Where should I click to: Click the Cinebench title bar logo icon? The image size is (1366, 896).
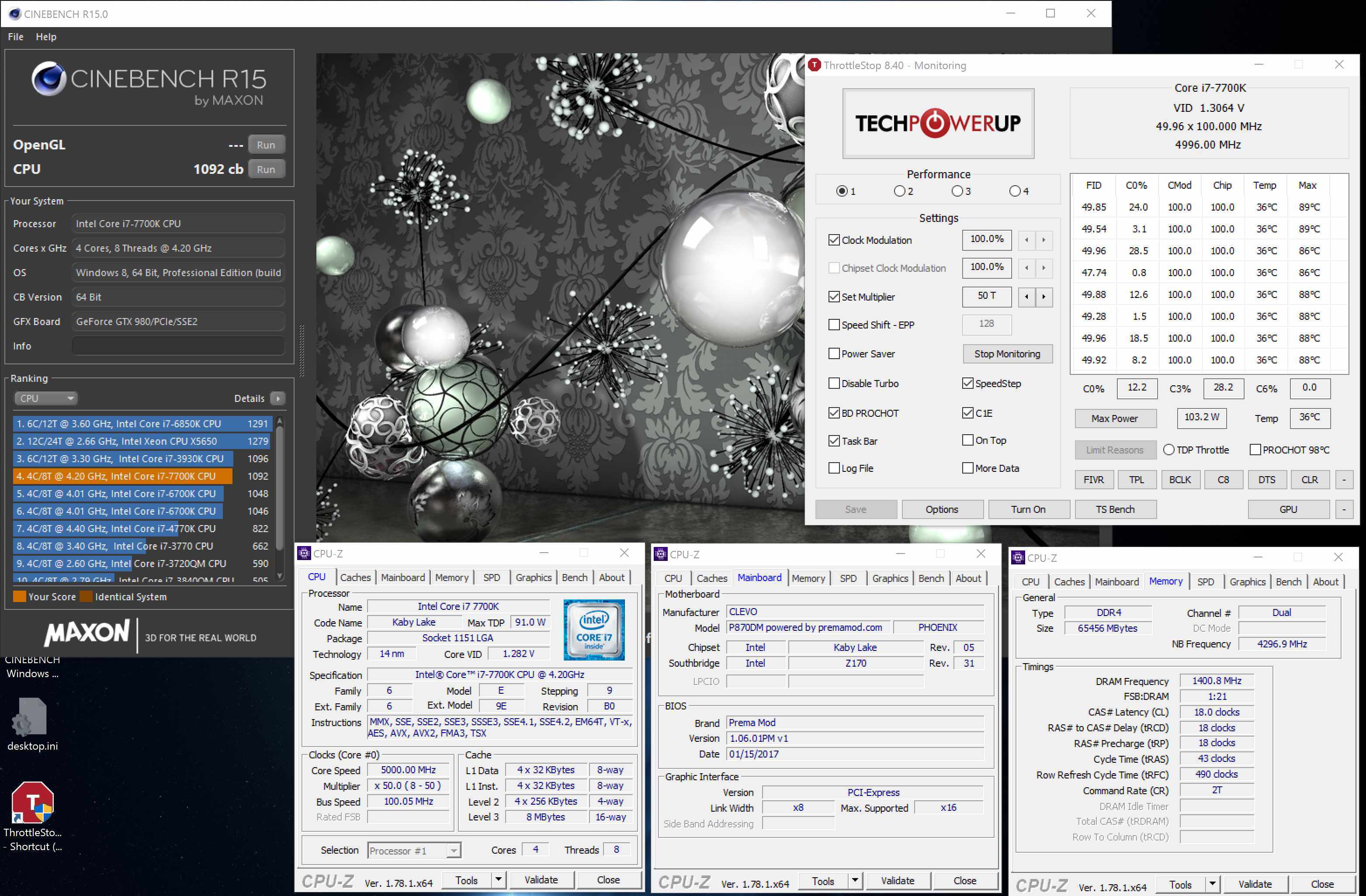14,14
